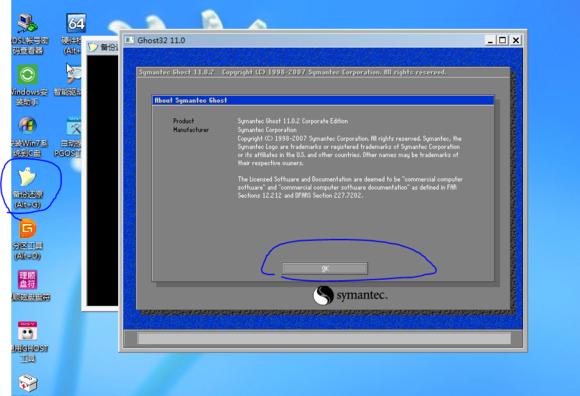Click the background backup window's ghost title icon

coord(92,47)
